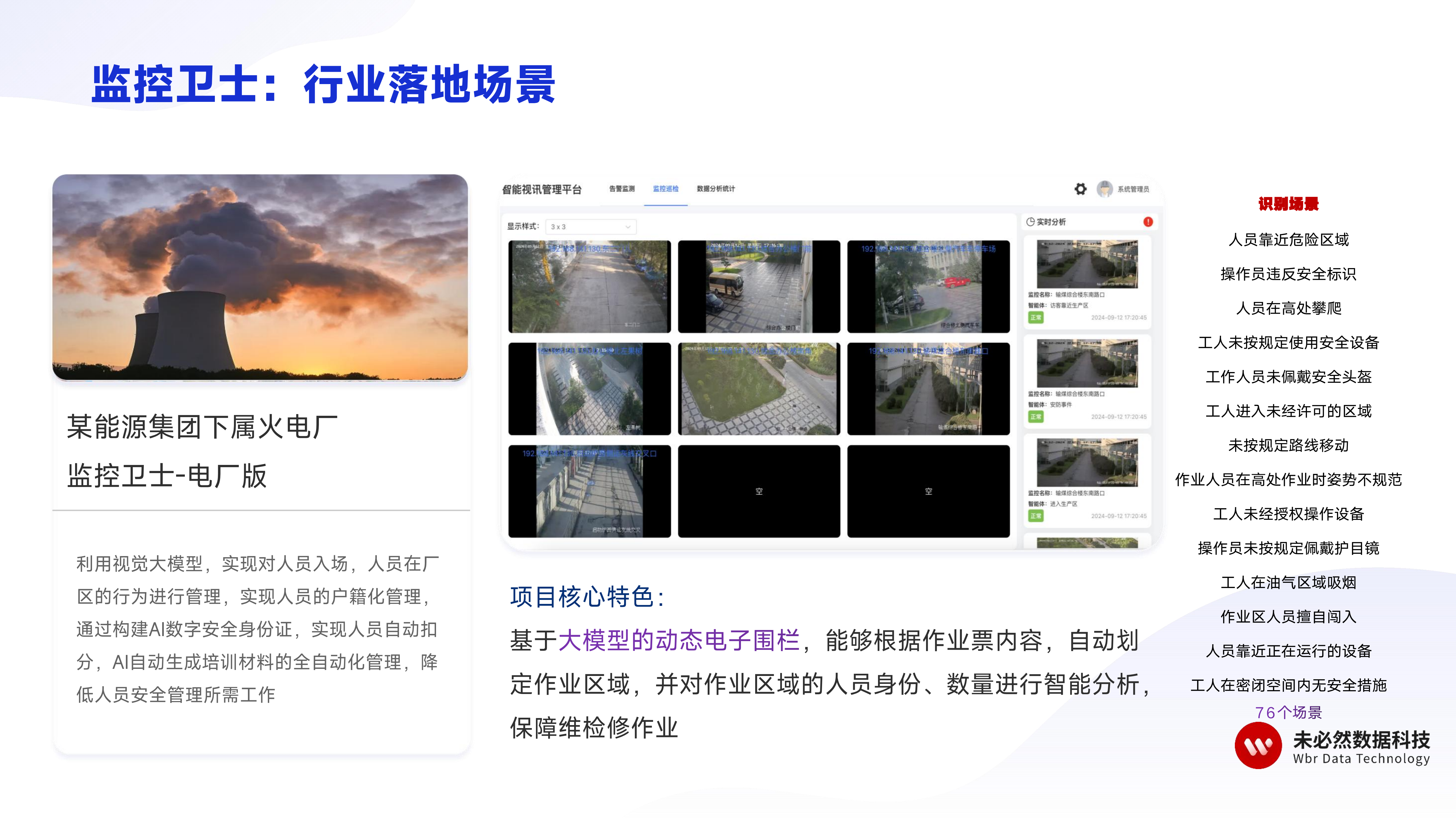Click the 项目核心特色 heading
This screenshot has width=1456, height=819.
tap(587, 596)
